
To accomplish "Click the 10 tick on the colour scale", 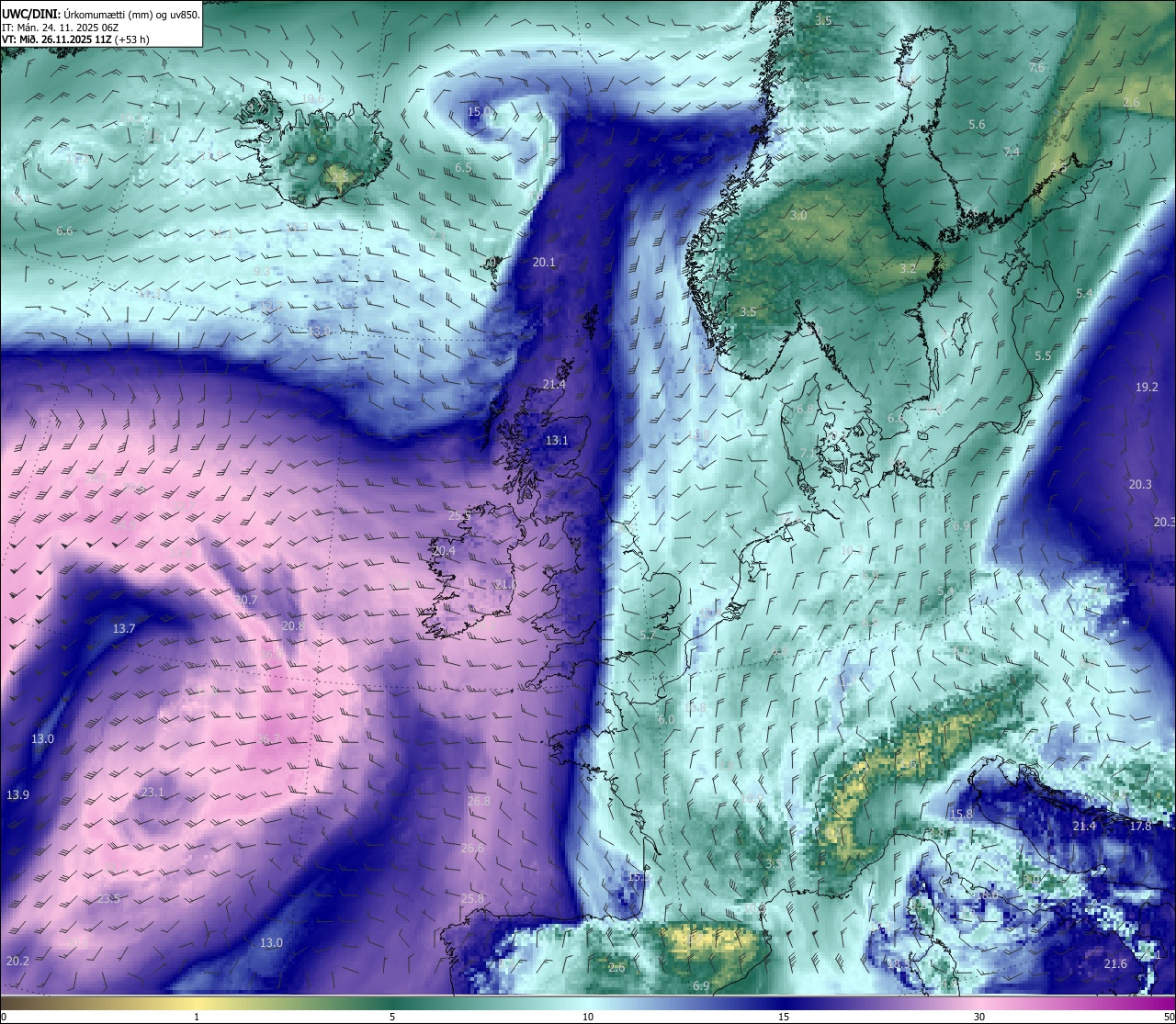I will coord(588,1017).
